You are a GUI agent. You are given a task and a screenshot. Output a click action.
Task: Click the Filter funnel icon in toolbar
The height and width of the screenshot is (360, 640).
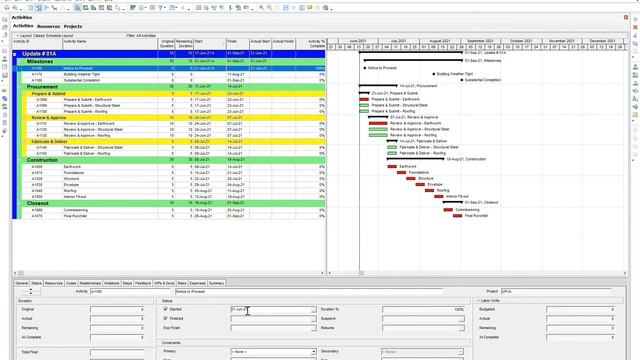click(160, 8)
